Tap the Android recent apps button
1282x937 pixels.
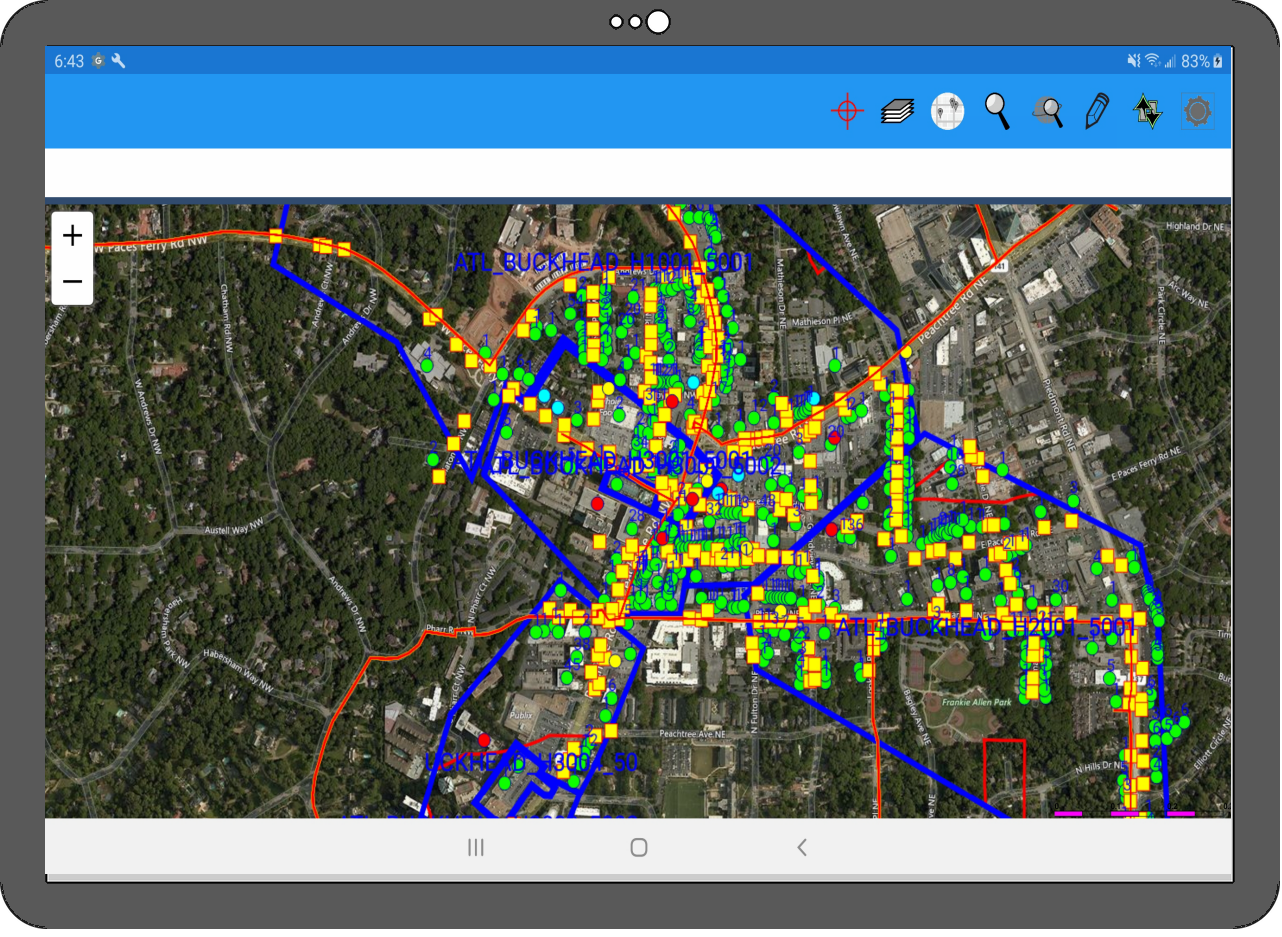click(476, 848)
